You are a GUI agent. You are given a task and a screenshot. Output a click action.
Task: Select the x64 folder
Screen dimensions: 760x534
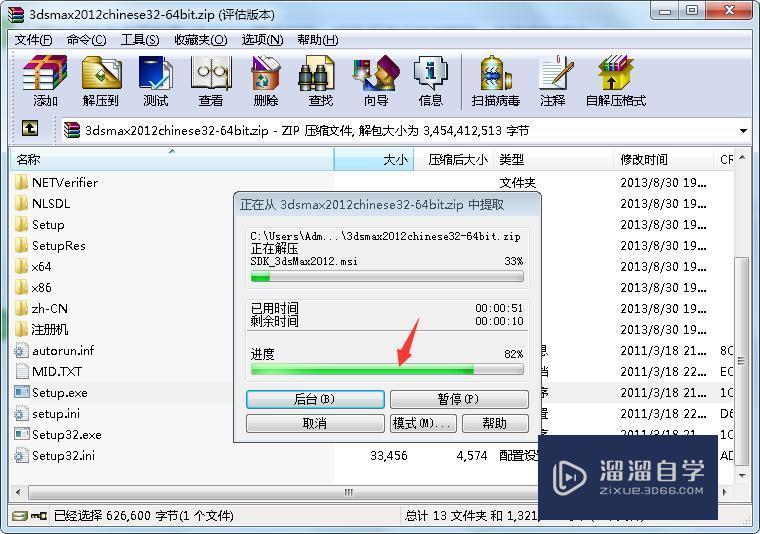coord(33,267)
